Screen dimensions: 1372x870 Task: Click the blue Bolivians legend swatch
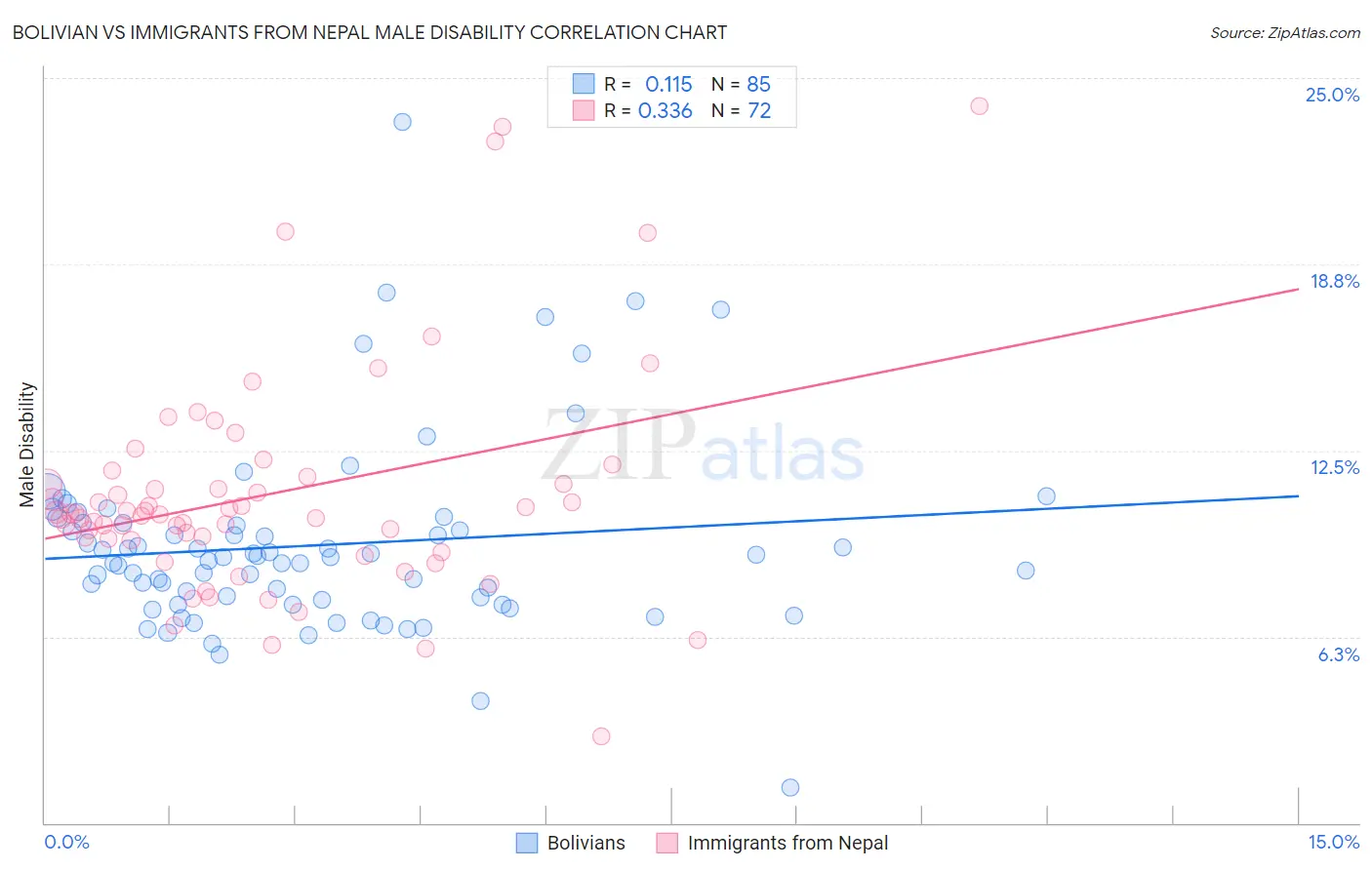tap(527, 843)
